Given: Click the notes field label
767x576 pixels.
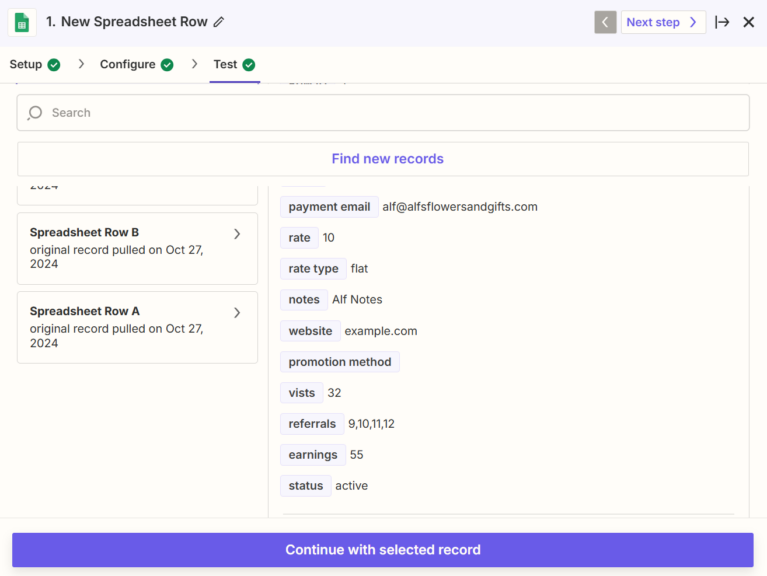Looking at the screenshot, I should [304, 300].
